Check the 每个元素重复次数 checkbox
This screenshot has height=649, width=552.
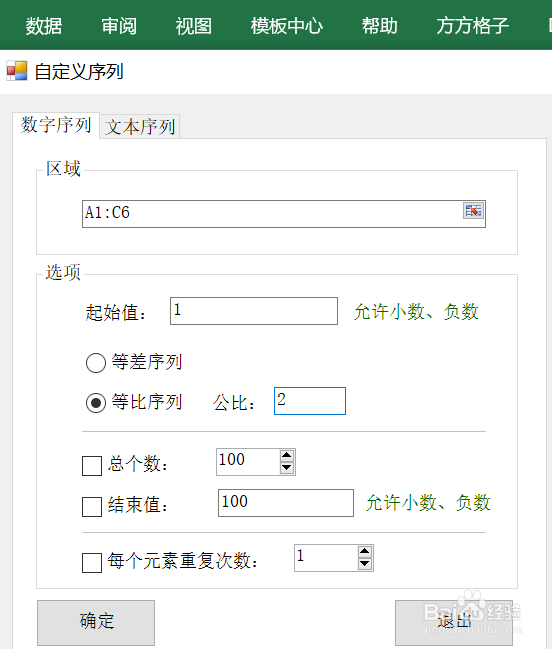point(92,562)
